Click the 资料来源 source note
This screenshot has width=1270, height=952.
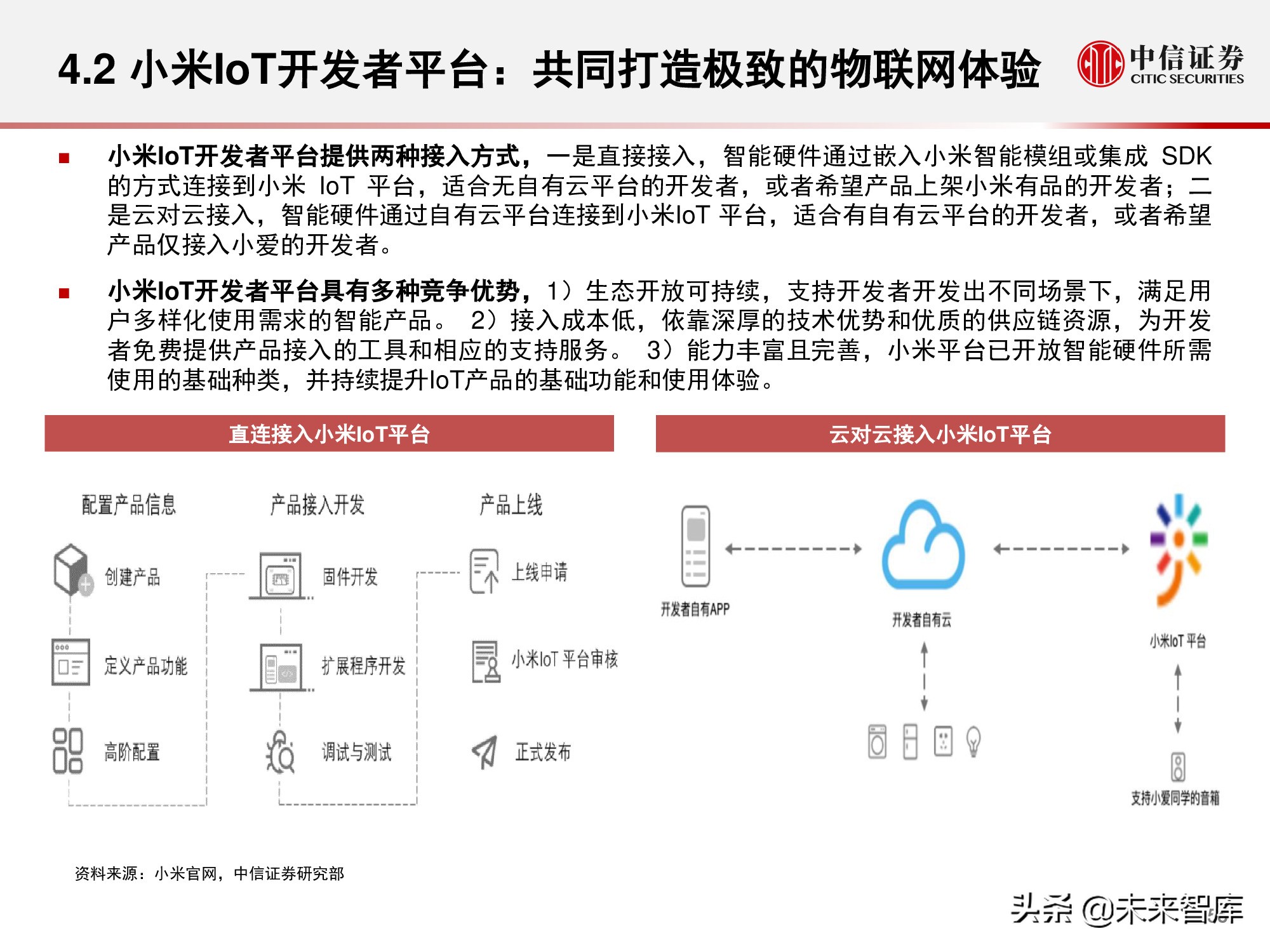pyautogui.click(x=210, y=874)
